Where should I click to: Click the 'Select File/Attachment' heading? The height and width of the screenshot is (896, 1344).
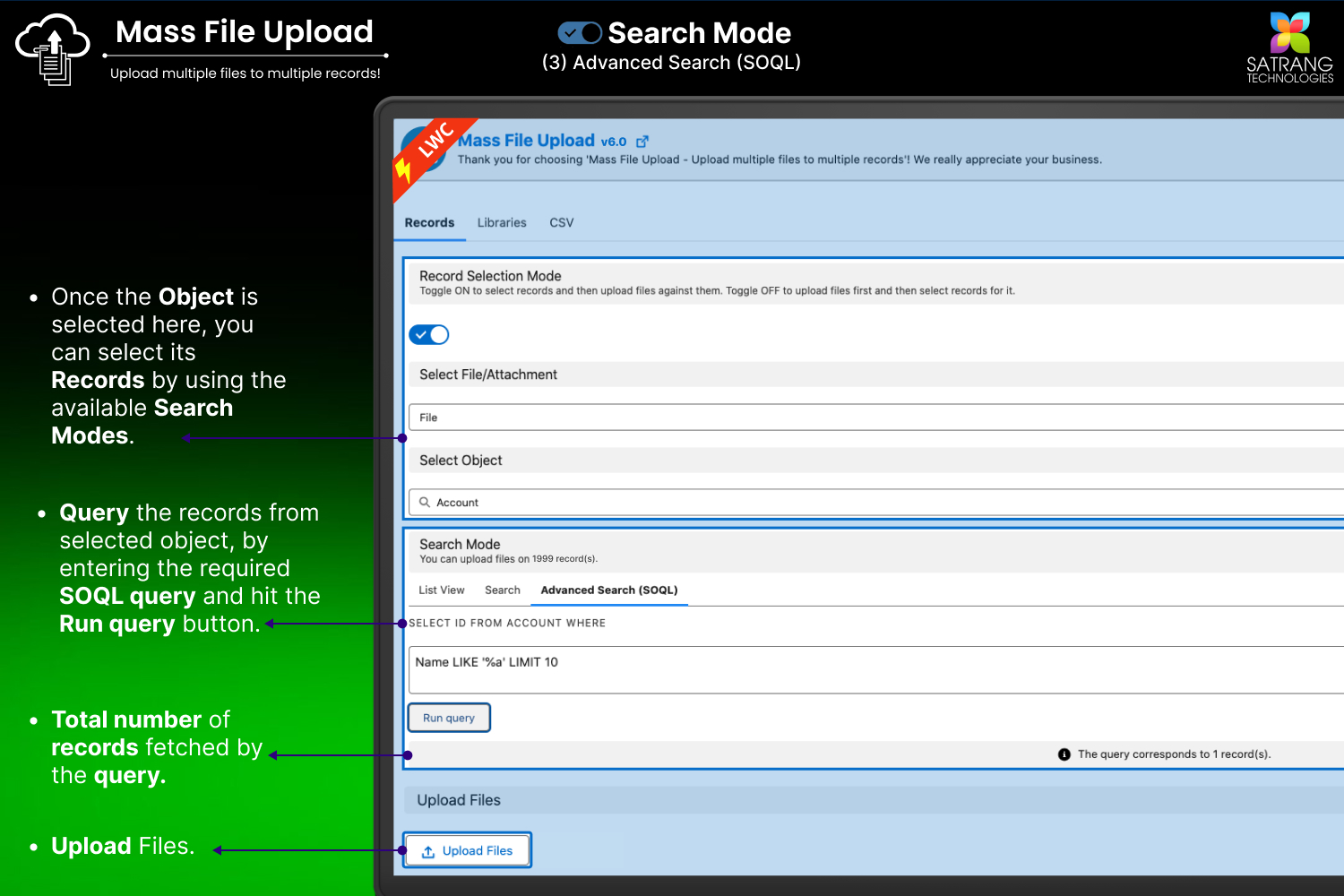point(488,375)
